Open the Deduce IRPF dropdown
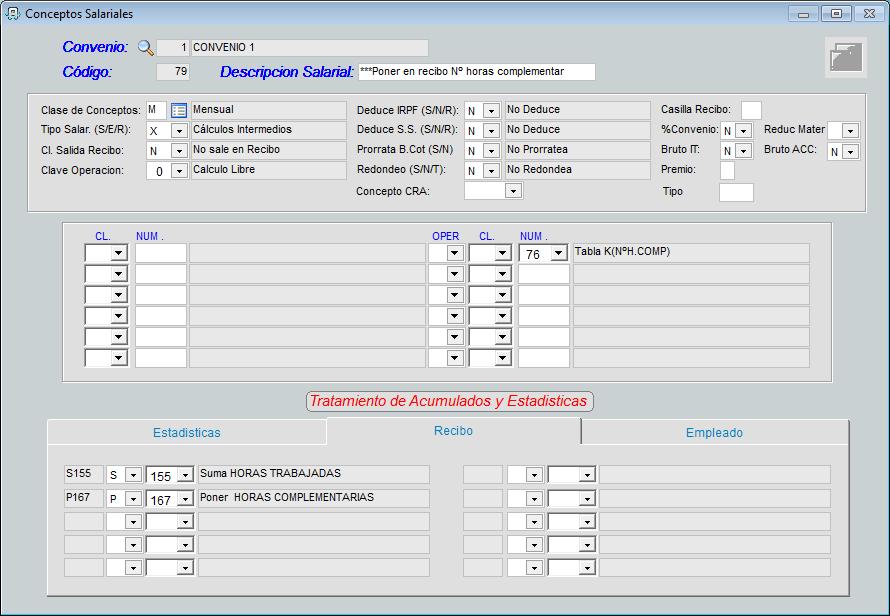Screen dimensions: 890x616 click(x=492, y=111)
